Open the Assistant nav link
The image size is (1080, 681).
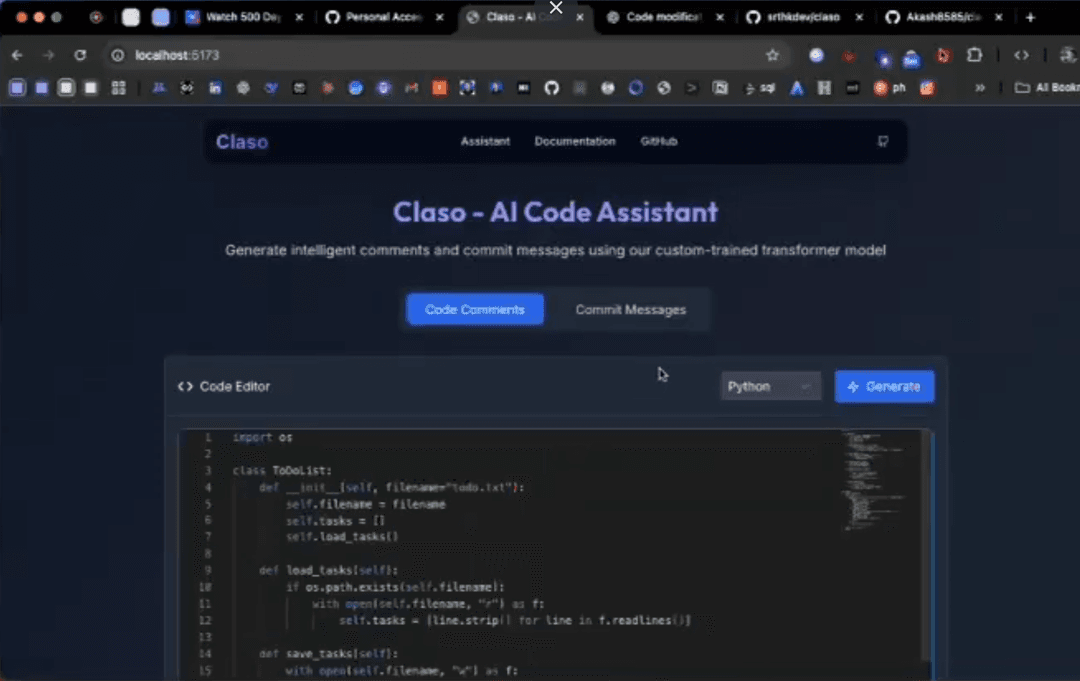click(x=485, y=141)
